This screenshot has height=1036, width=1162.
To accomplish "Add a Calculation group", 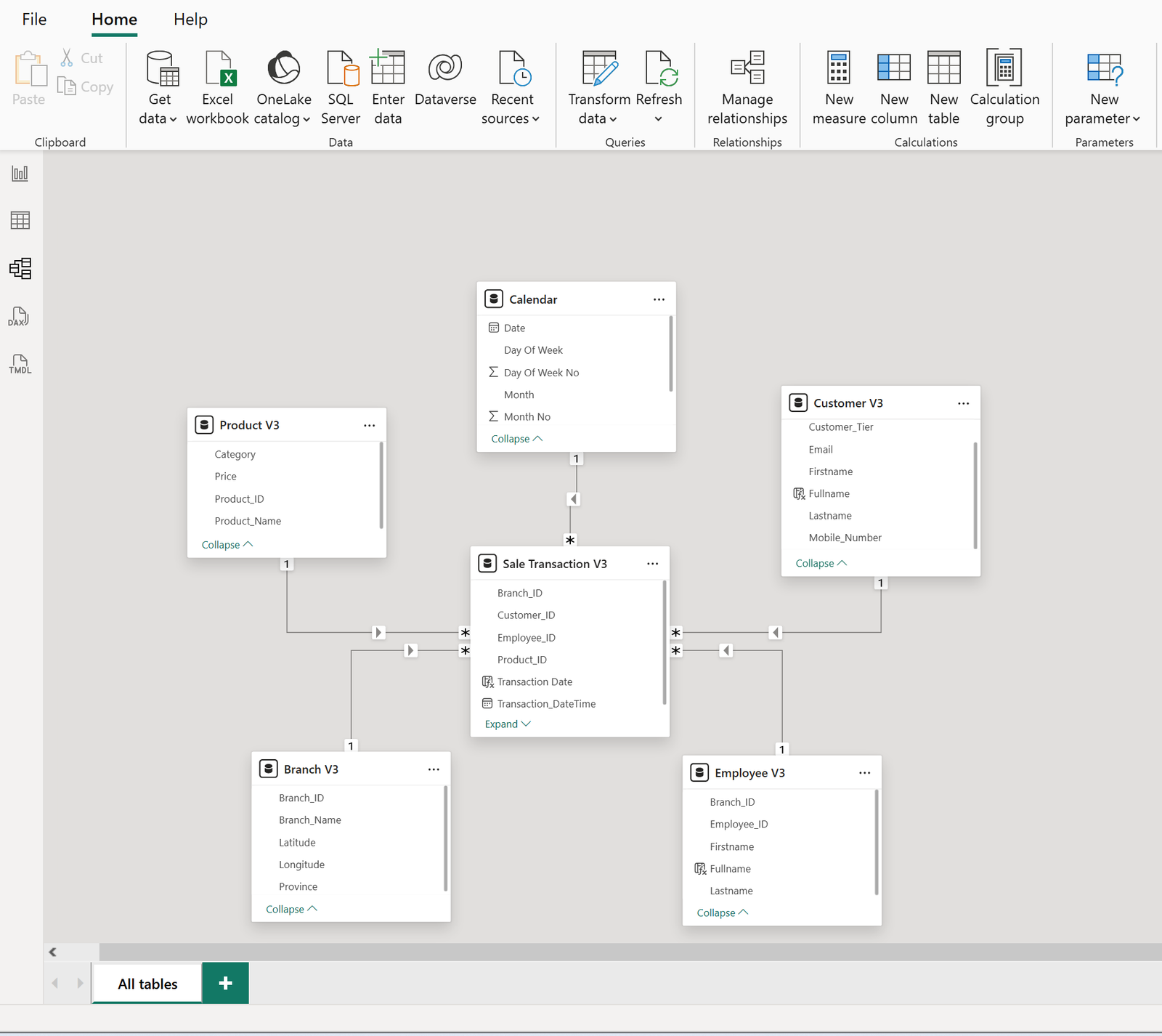I will tap(1004, 88).
